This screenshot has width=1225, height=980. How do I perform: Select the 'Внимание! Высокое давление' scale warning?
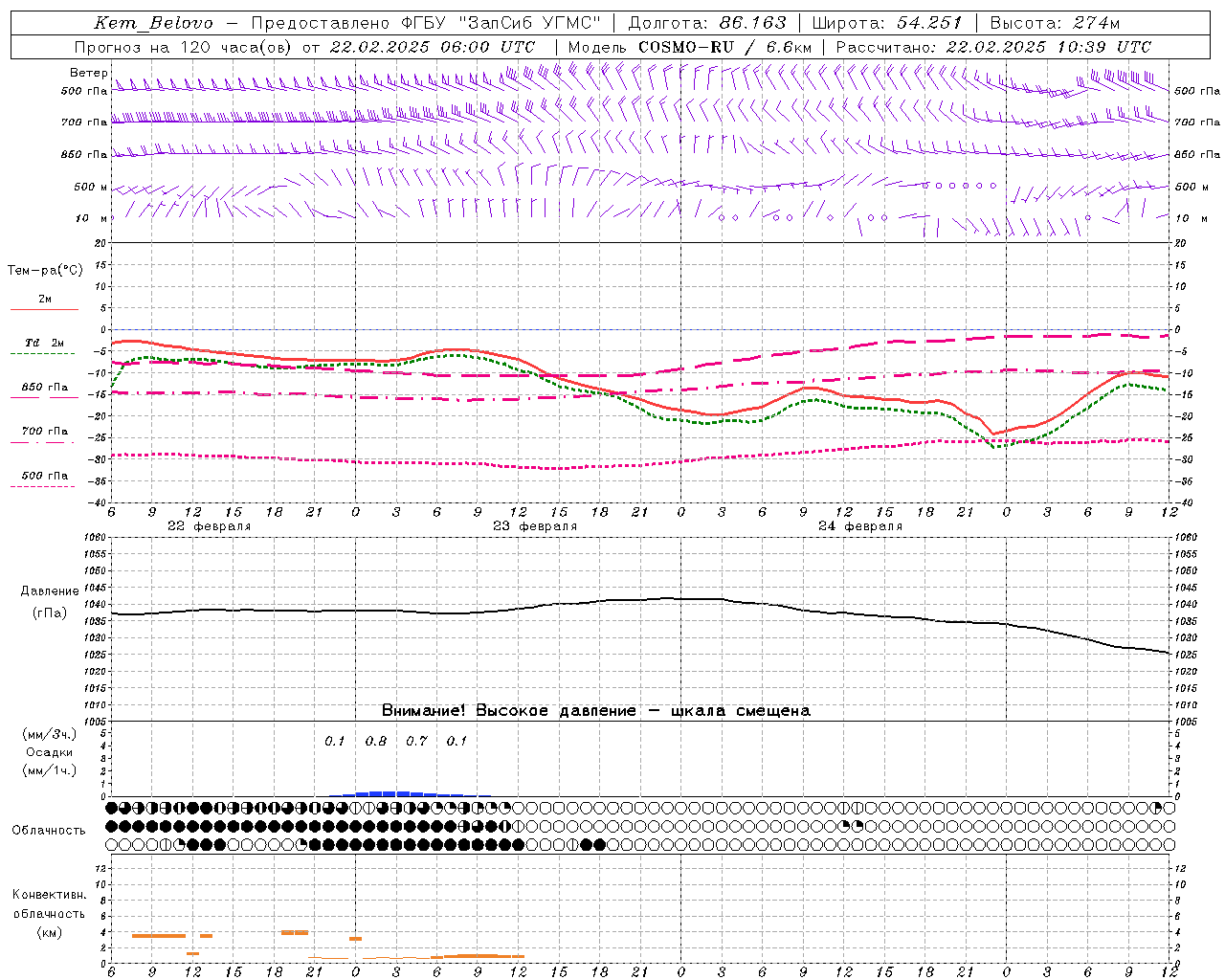[509, 711]
